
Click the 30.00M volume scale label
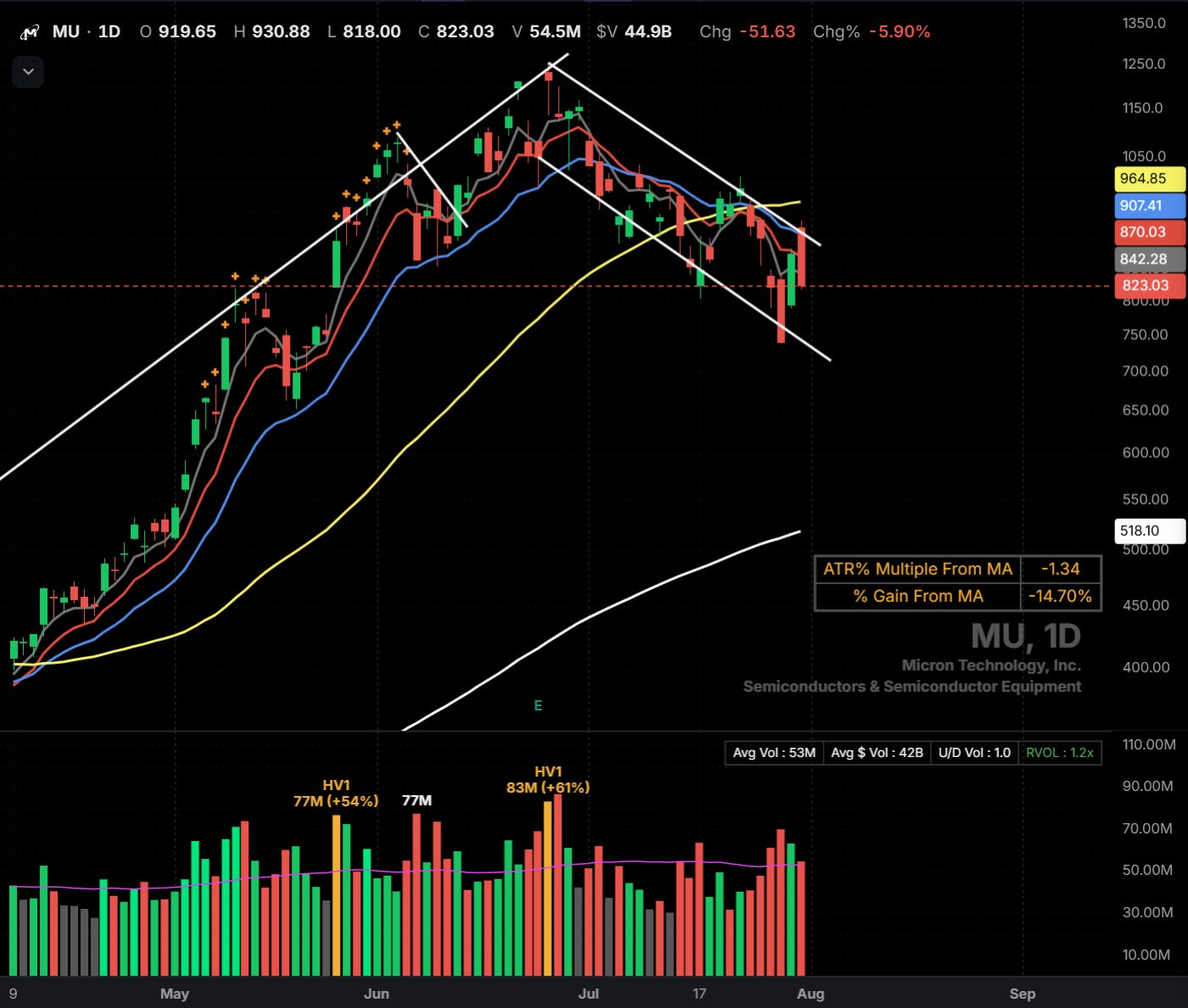tap(1148, 912)
